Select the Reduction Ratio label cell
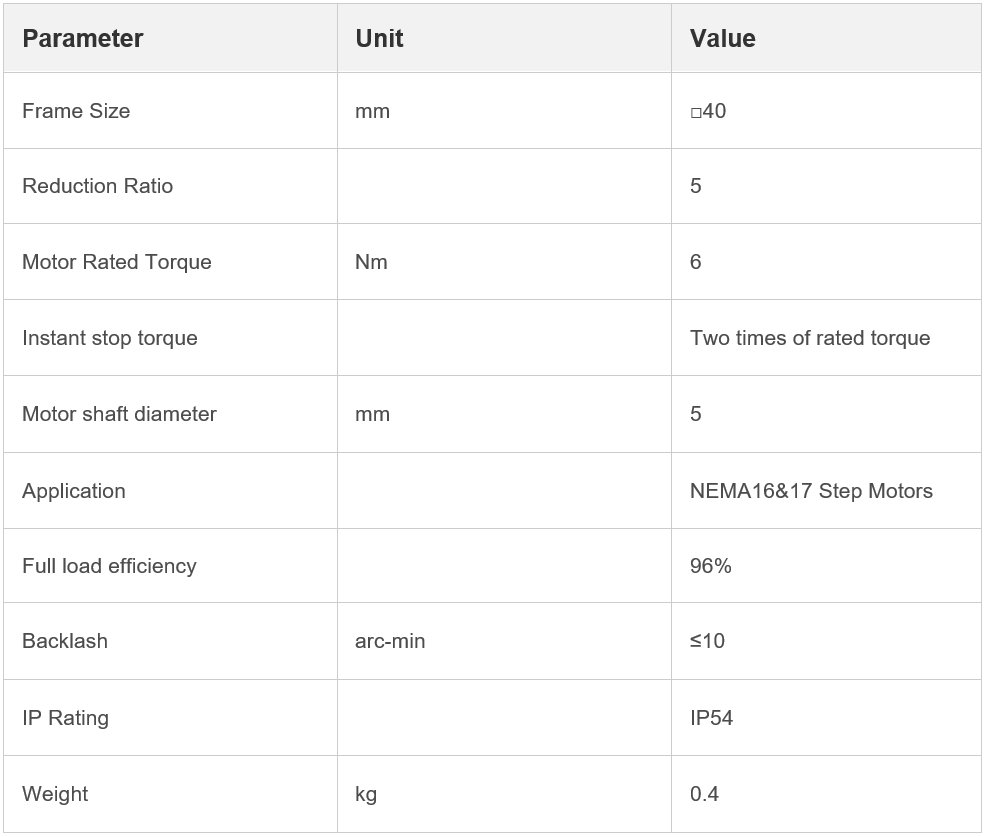Viewport: 985px width, 837px height. tap(97, 186)
